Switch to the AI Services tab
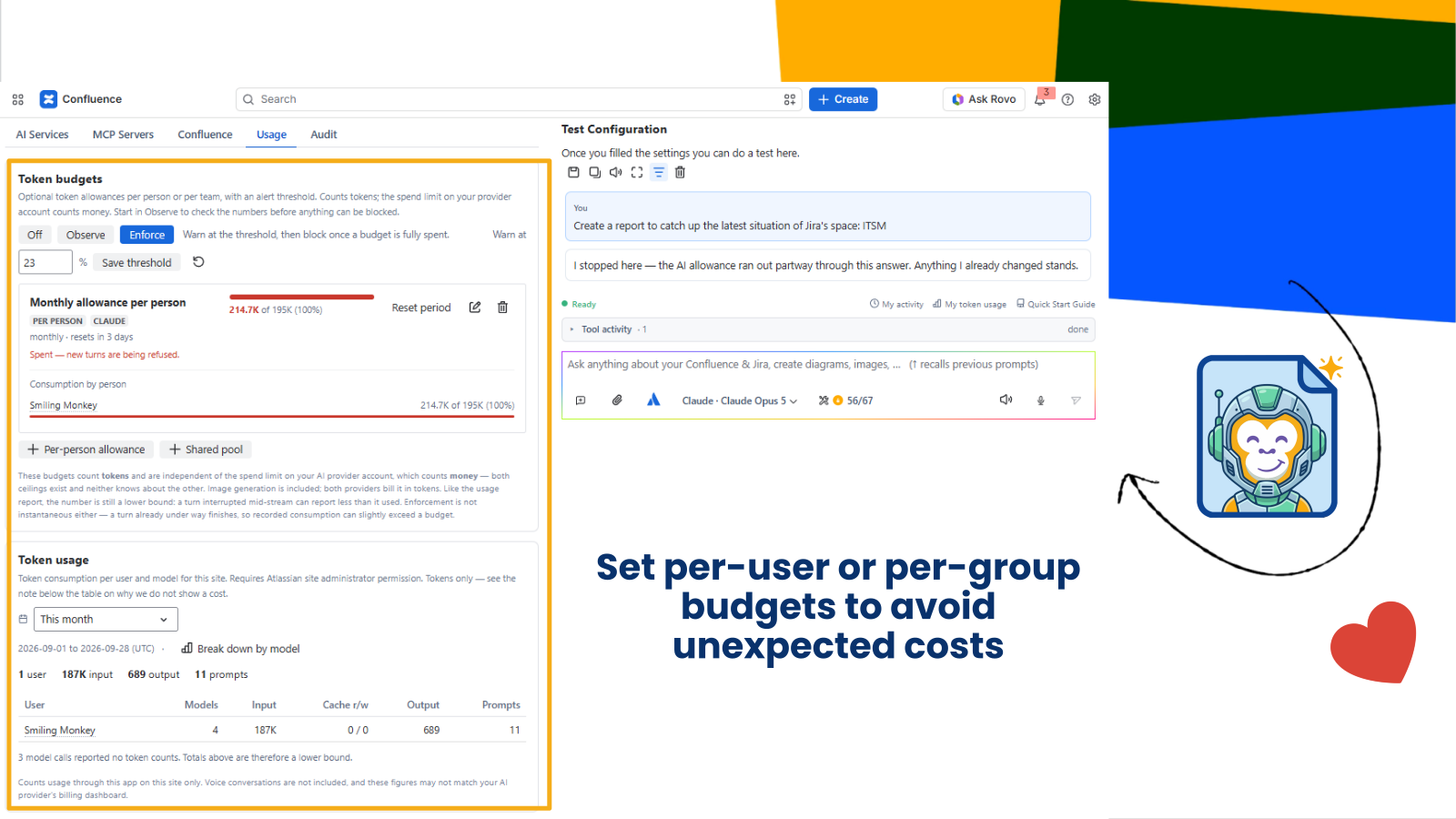Screen dimensions: 1456x819 42,135
